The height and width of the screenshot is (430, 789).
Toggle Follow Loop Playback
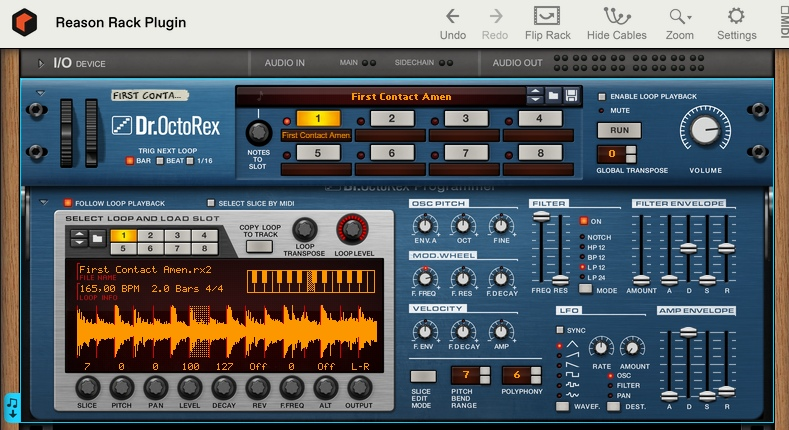67,203
